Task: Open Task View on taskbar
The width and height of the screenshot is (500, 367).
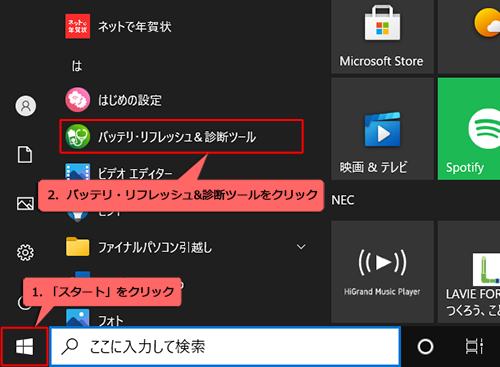Action: [x=474, y=347]
